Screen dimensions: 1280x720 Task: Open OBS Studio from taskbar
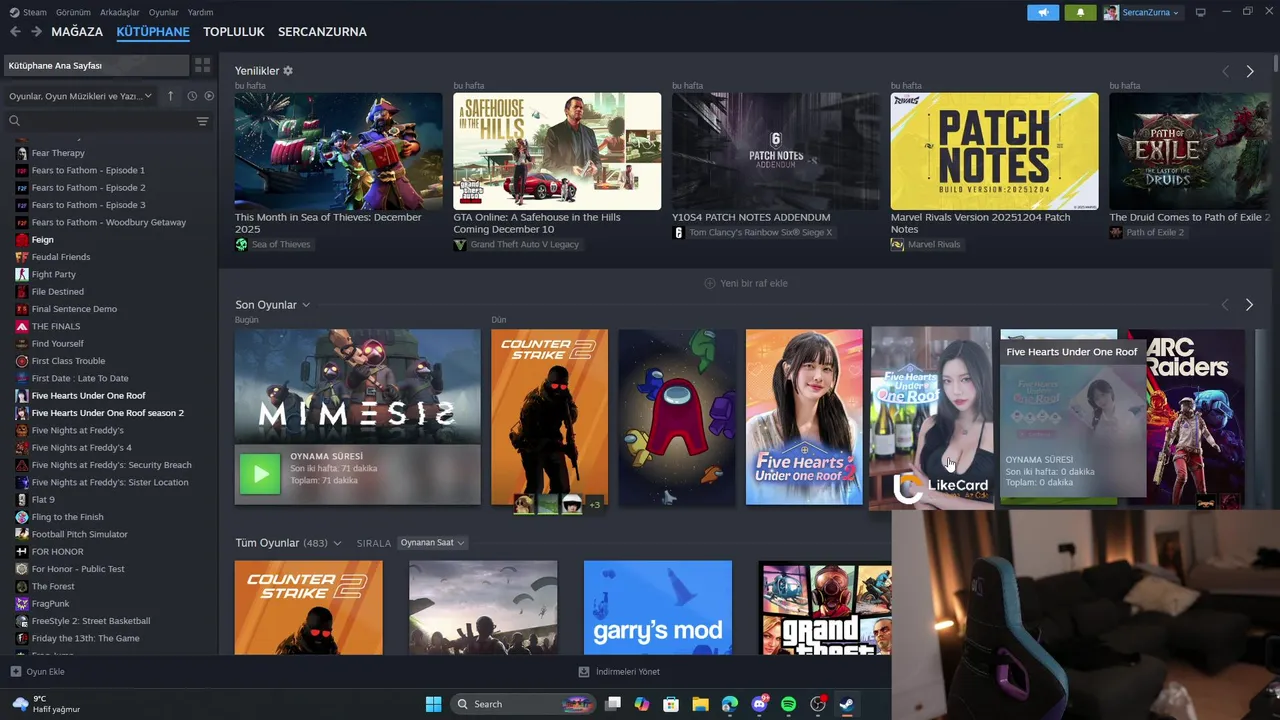[818, 704]
